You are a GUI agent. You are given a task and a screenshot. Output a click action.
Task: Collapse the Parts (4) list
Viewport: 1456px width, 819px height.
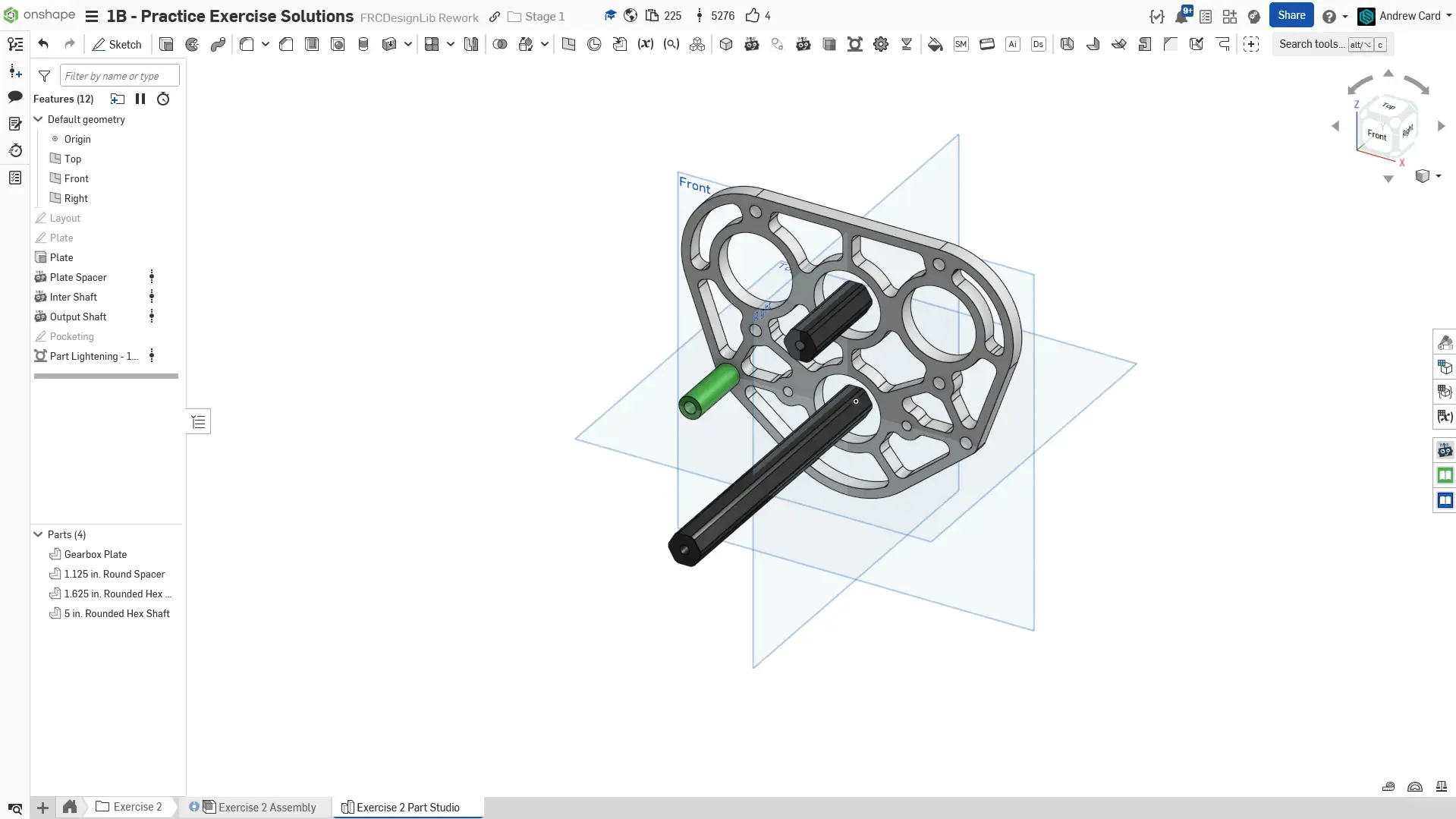click(x=38, y=534)
